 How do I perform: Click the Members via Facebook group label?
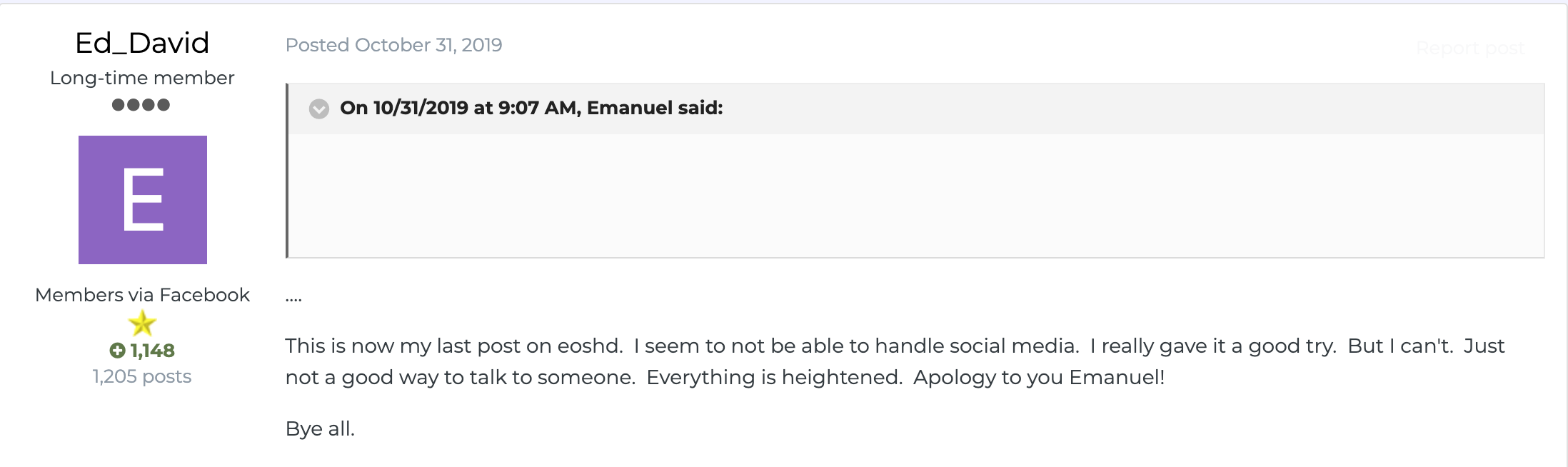pos(142,295)
